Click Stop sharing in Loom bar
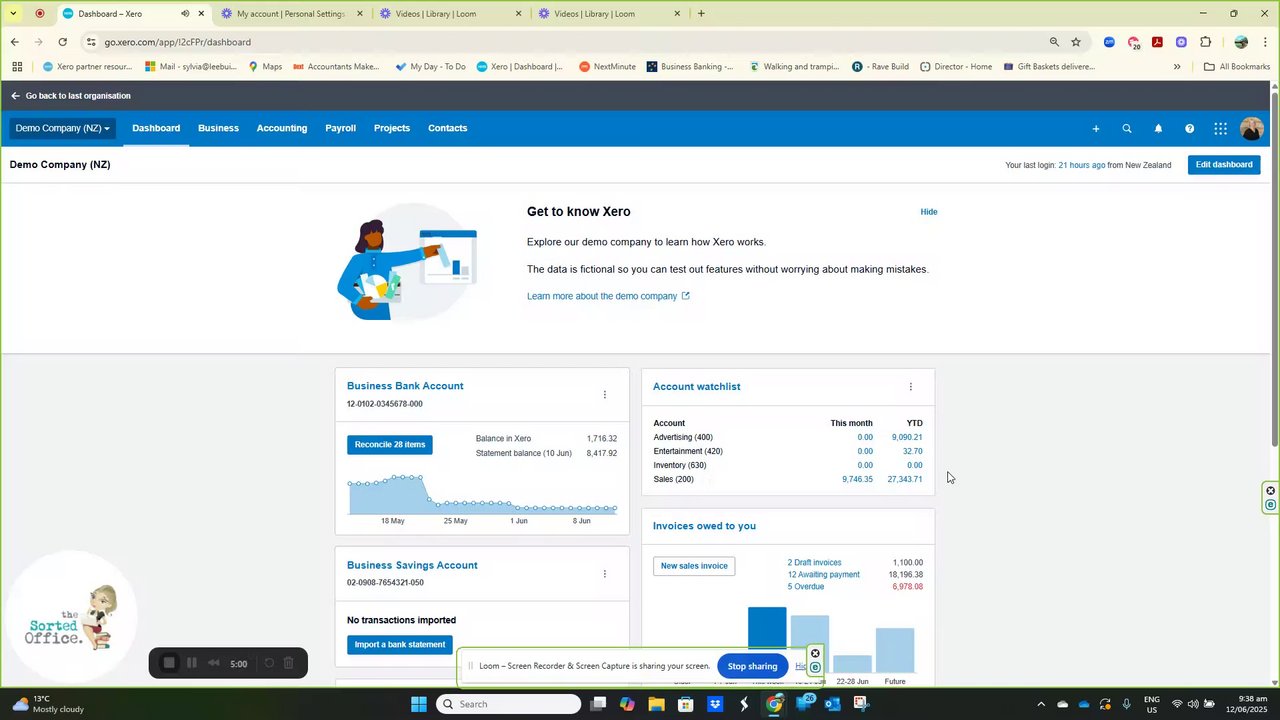1280x720 pixels. pos(752,666)
